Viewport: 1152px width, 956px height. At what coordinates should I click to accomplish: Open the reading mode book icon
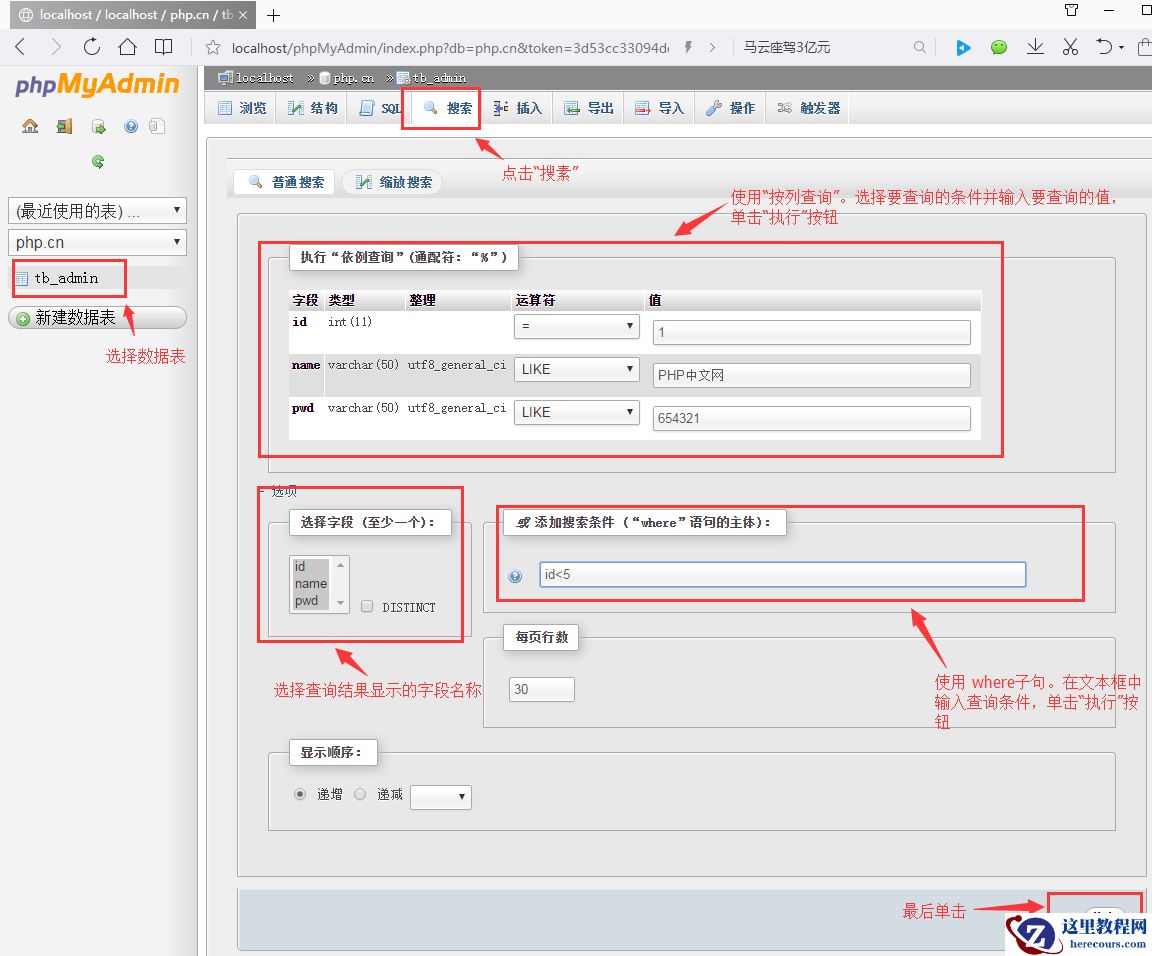click(163, 47)
